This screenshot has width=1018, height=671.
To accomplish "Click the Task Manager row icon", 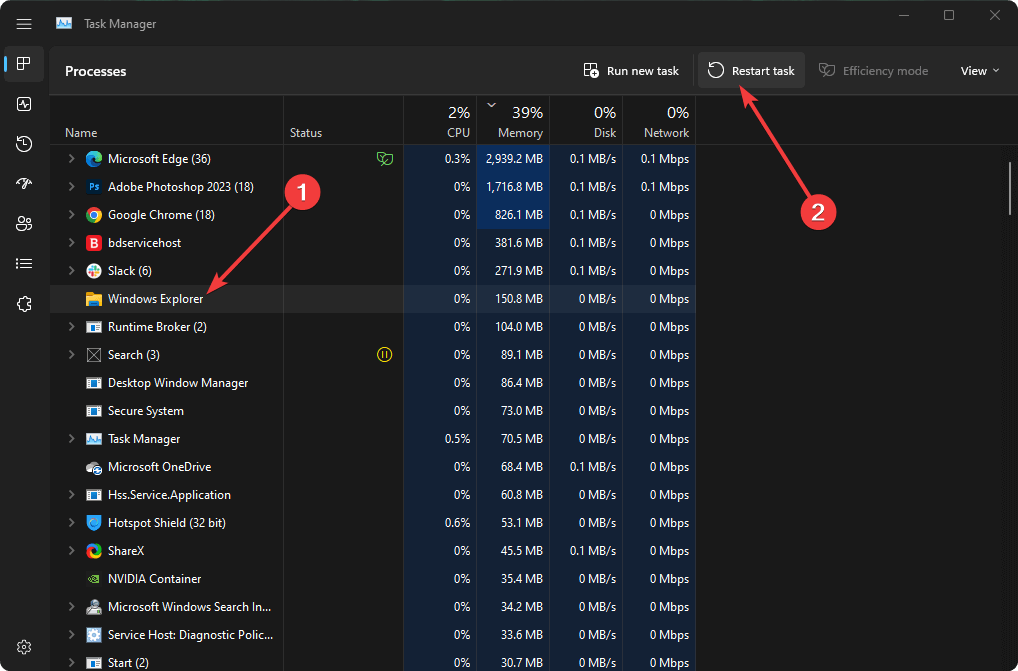I will (x=94, y=439).
